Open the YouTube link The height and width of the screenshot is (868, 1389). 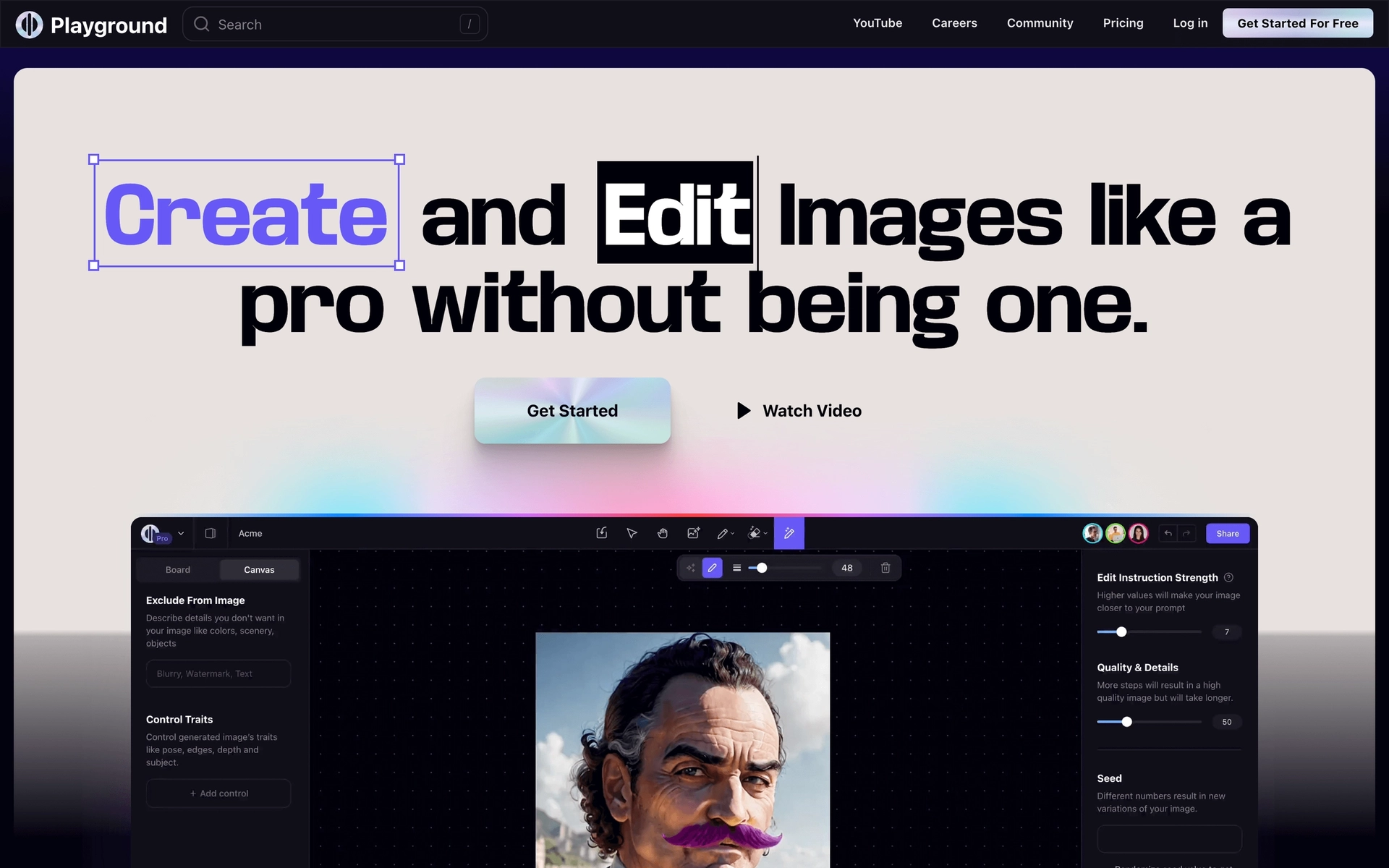pos(877,23)
